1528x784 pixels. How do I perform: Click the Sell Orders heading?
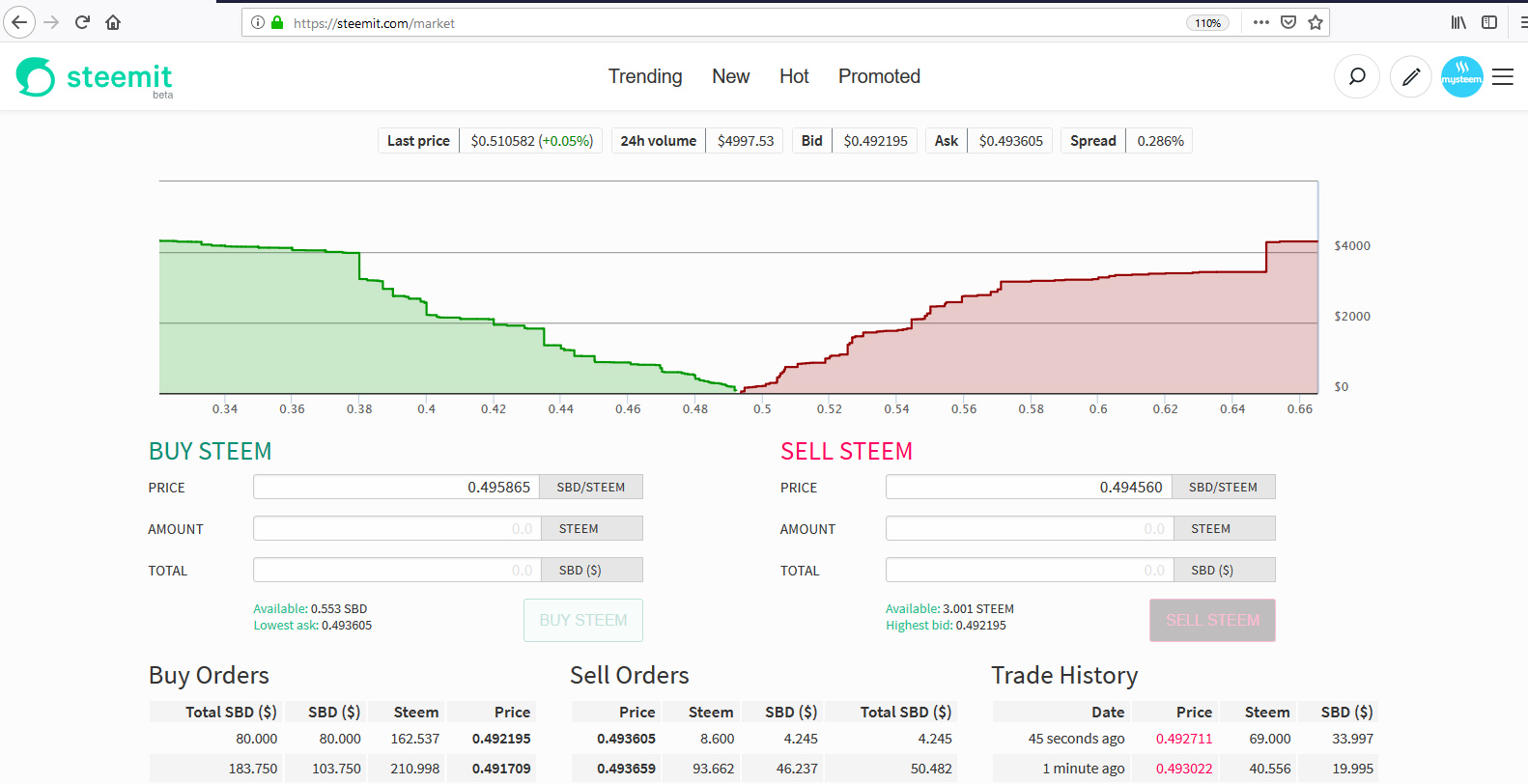click(630, 675)
